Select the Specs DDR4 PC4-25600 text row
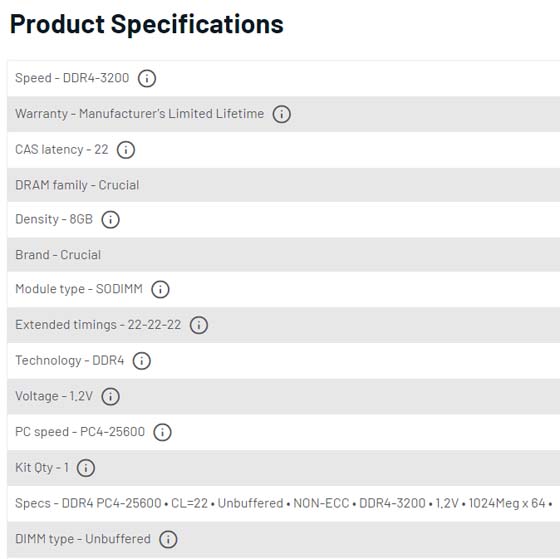The image size is (560, 559). pos(284,504)
